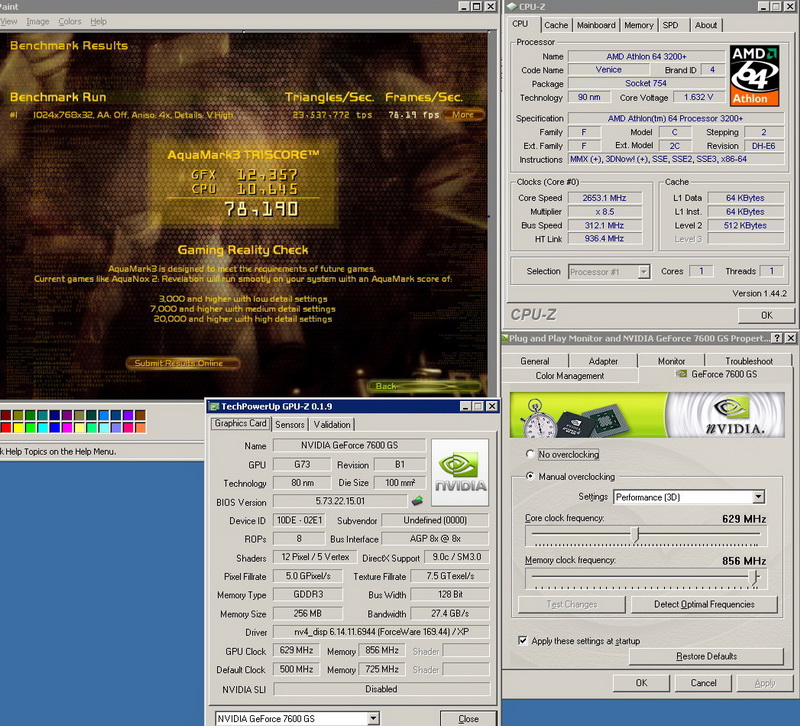Image resolution: width=800 pixels, height=726 pixels.
Task: Click the Core clock frequency slider handle
Action: pos(635,535)
